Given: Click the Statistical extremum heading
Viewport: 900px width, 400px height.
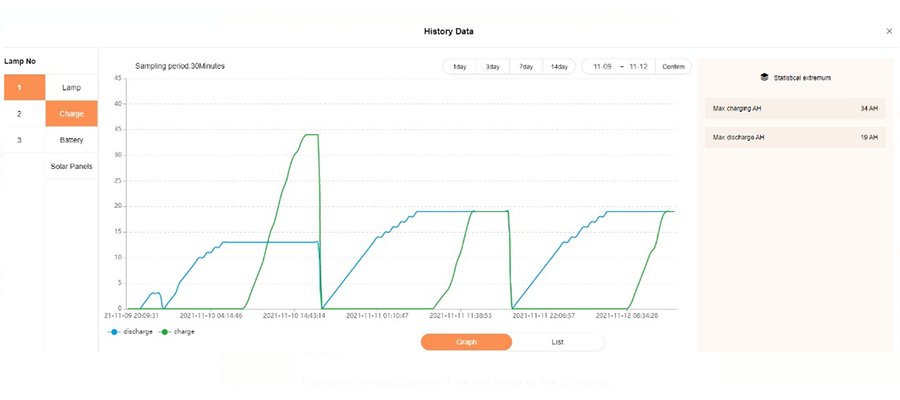Looking at the screenshot, I should pyautogui.click(x=802, y=77).
